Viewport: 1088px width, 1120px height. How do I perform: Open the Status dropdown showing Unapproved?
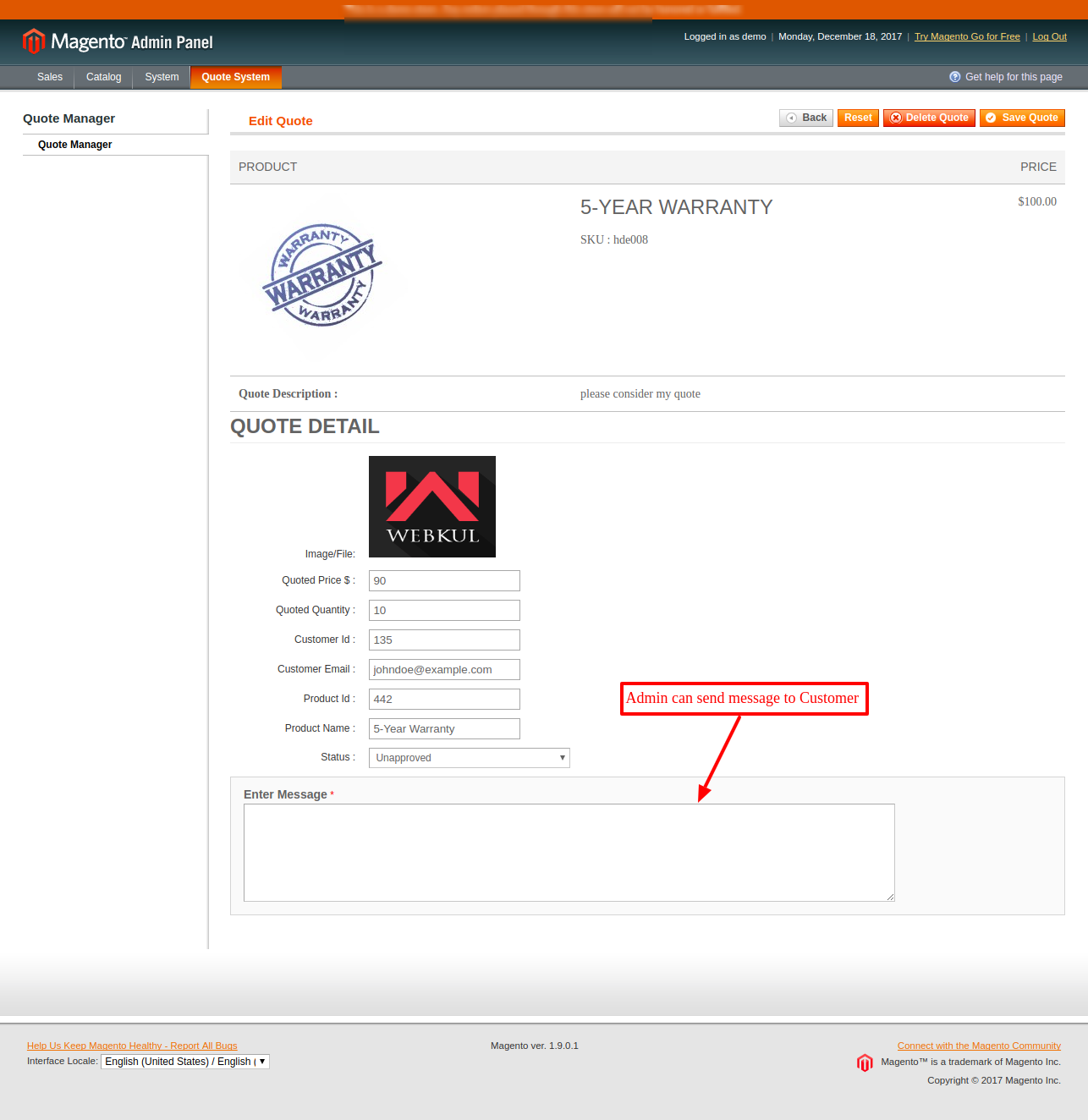(x=470, y=758)
